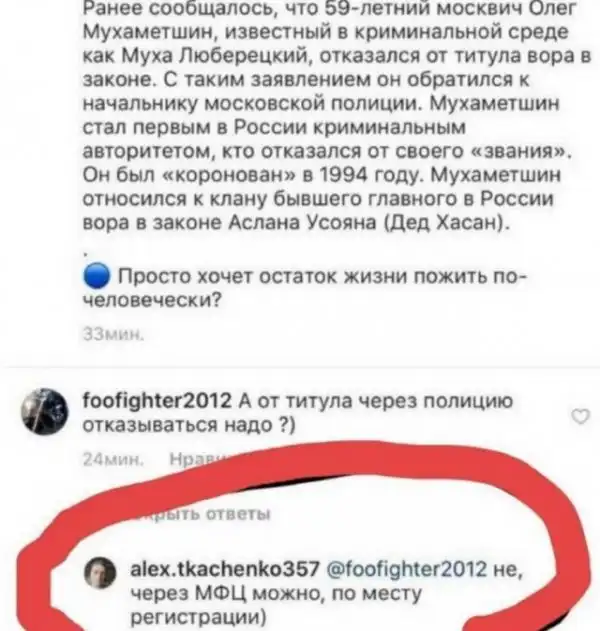Image resolution: width=600 pixels, height=631 pixels.
Task: Click the '24мин.' comment timestamp
Action: click(x=113, y=459)
